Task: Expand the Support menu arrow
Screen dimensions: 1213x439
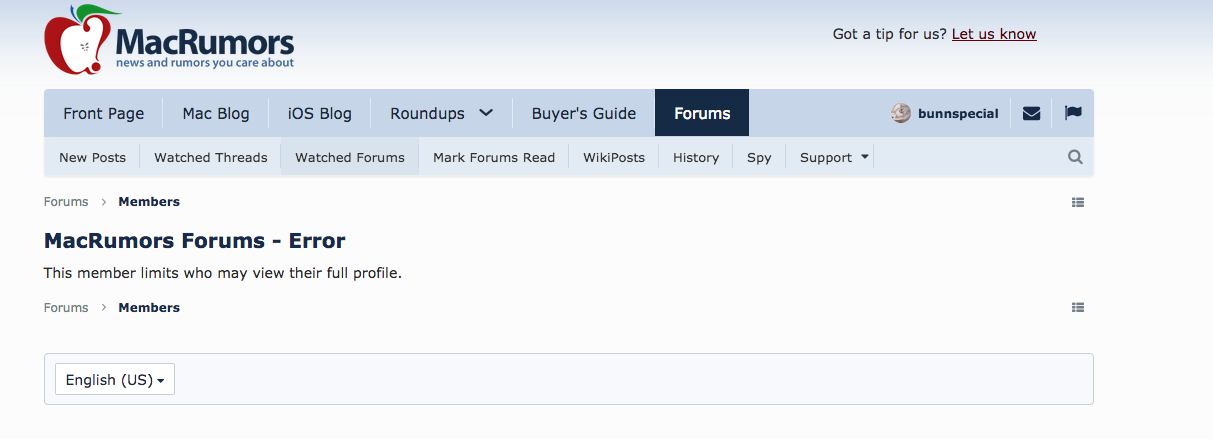Action: (865, 157)
